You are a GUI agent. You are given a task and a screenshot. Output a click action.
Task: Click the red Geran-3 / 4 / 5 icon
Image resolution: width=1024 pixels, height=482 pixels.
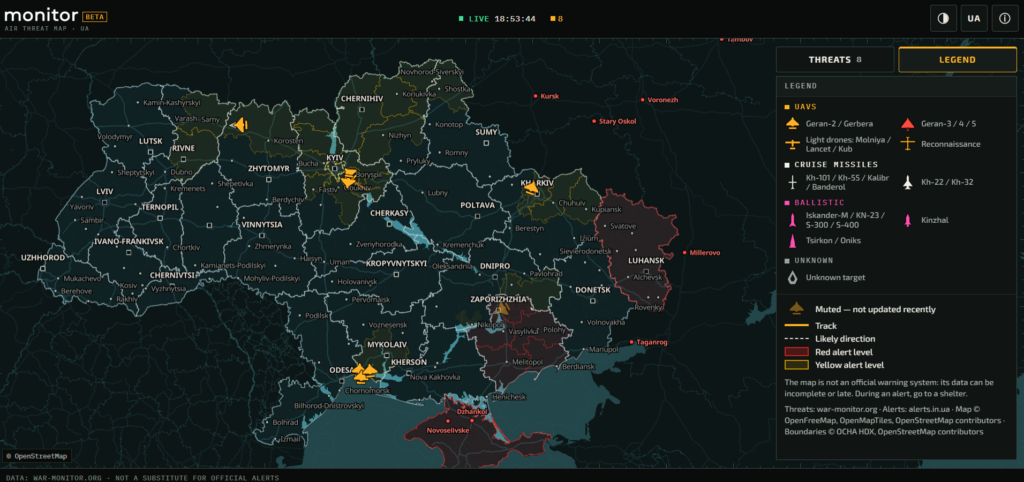[x=908, y=123]
